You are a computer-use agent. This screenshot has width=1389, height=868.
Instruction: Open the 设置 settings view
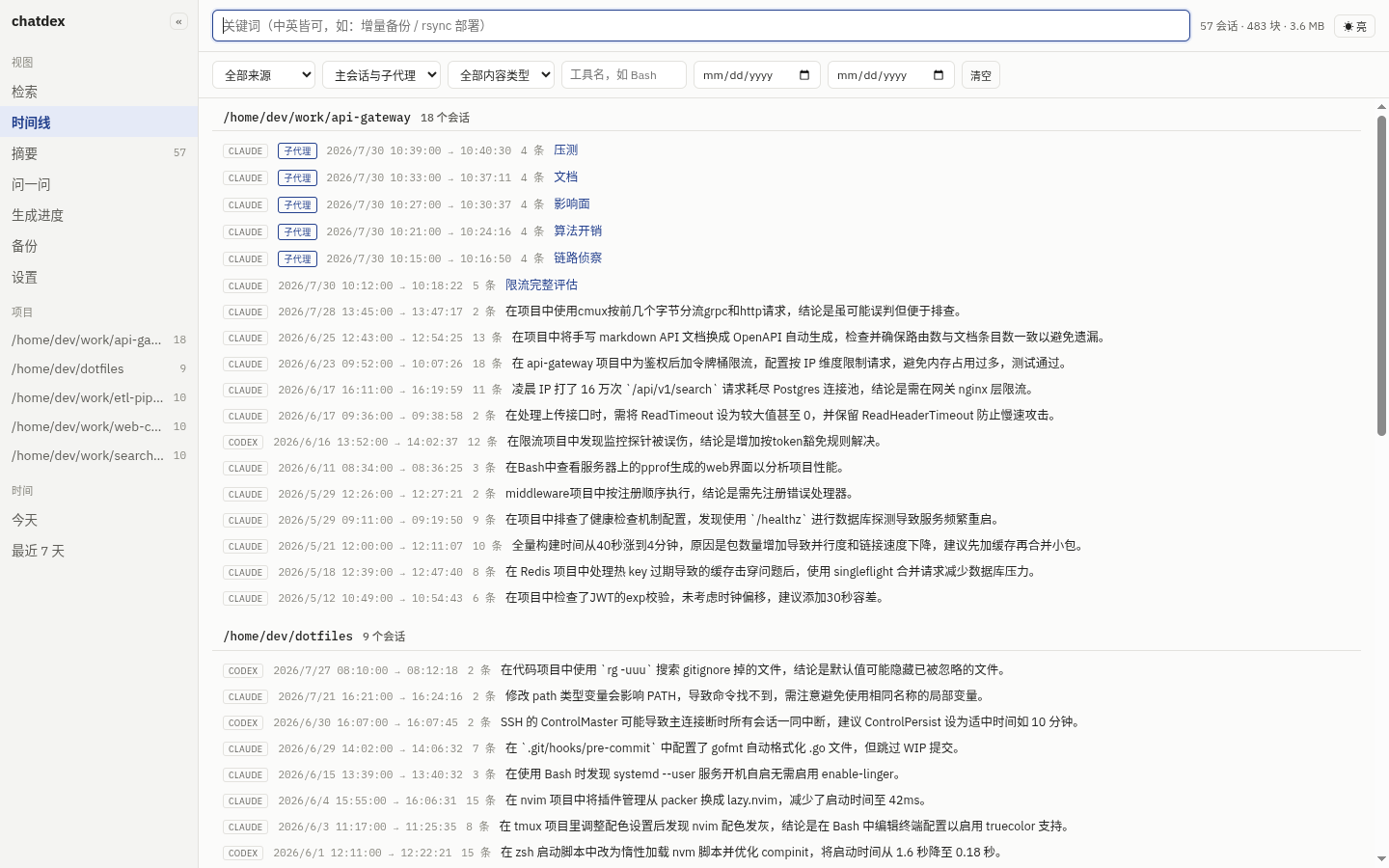coord(98,277)
